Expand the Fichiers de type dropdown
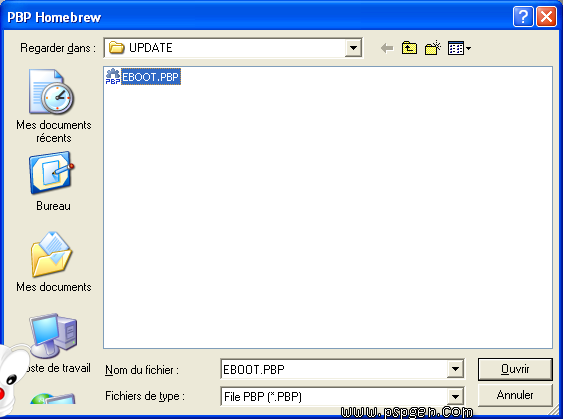This screenshot has width=563, height=419. [455, 396]
